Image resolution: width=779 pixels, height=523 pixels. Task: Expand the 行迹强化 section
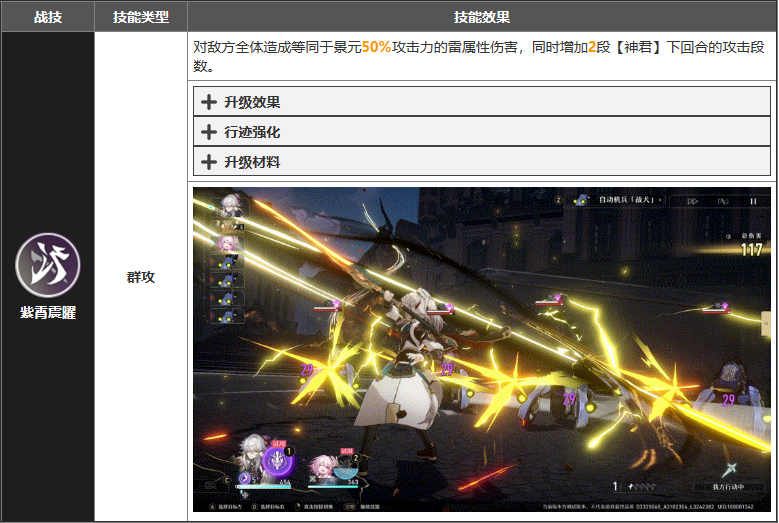tap(481, 132)
